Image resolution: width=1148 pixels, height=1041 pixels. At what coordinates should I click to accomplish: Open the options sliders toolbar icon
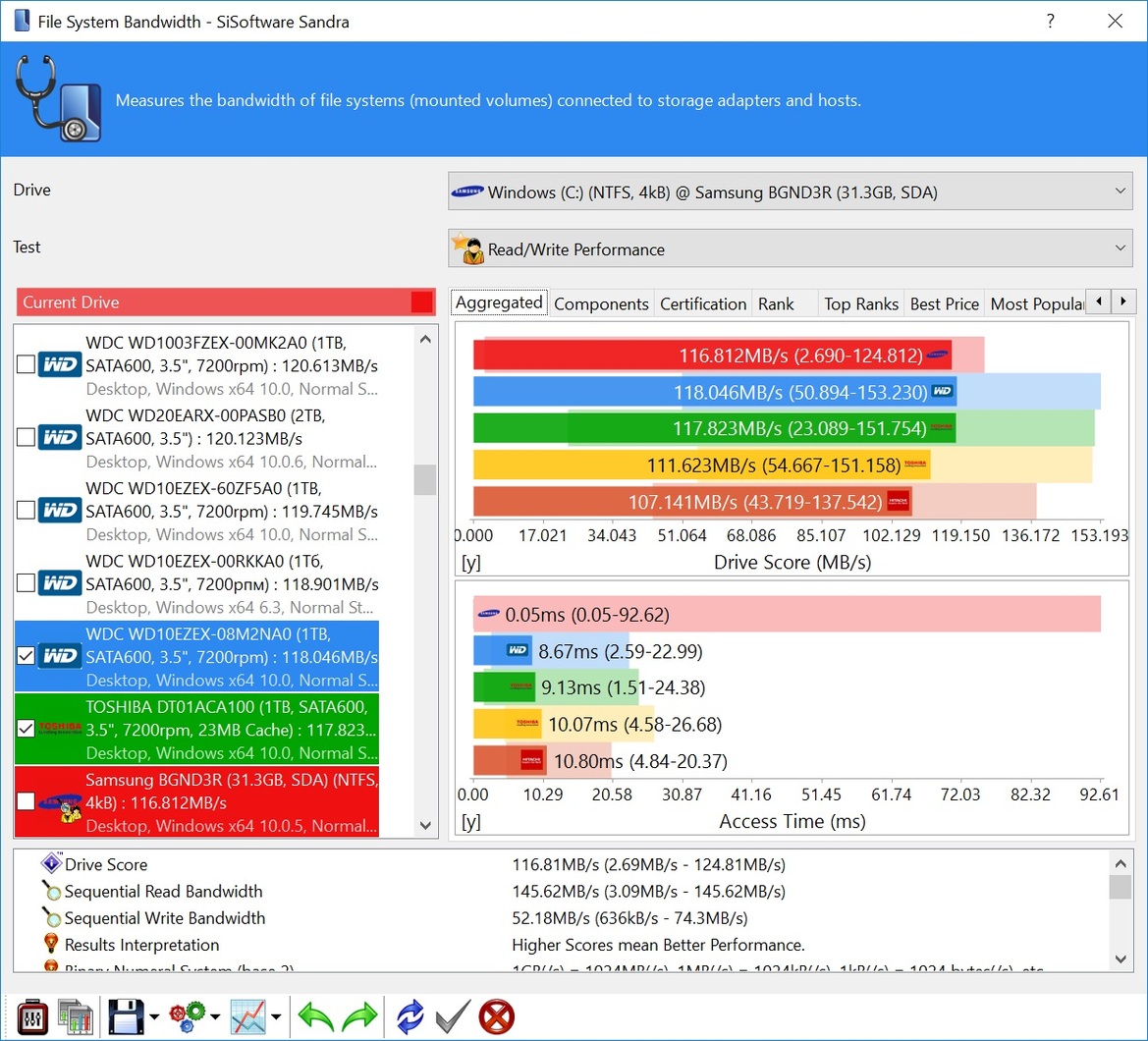pyautogui.click(x=33, y=1016)
